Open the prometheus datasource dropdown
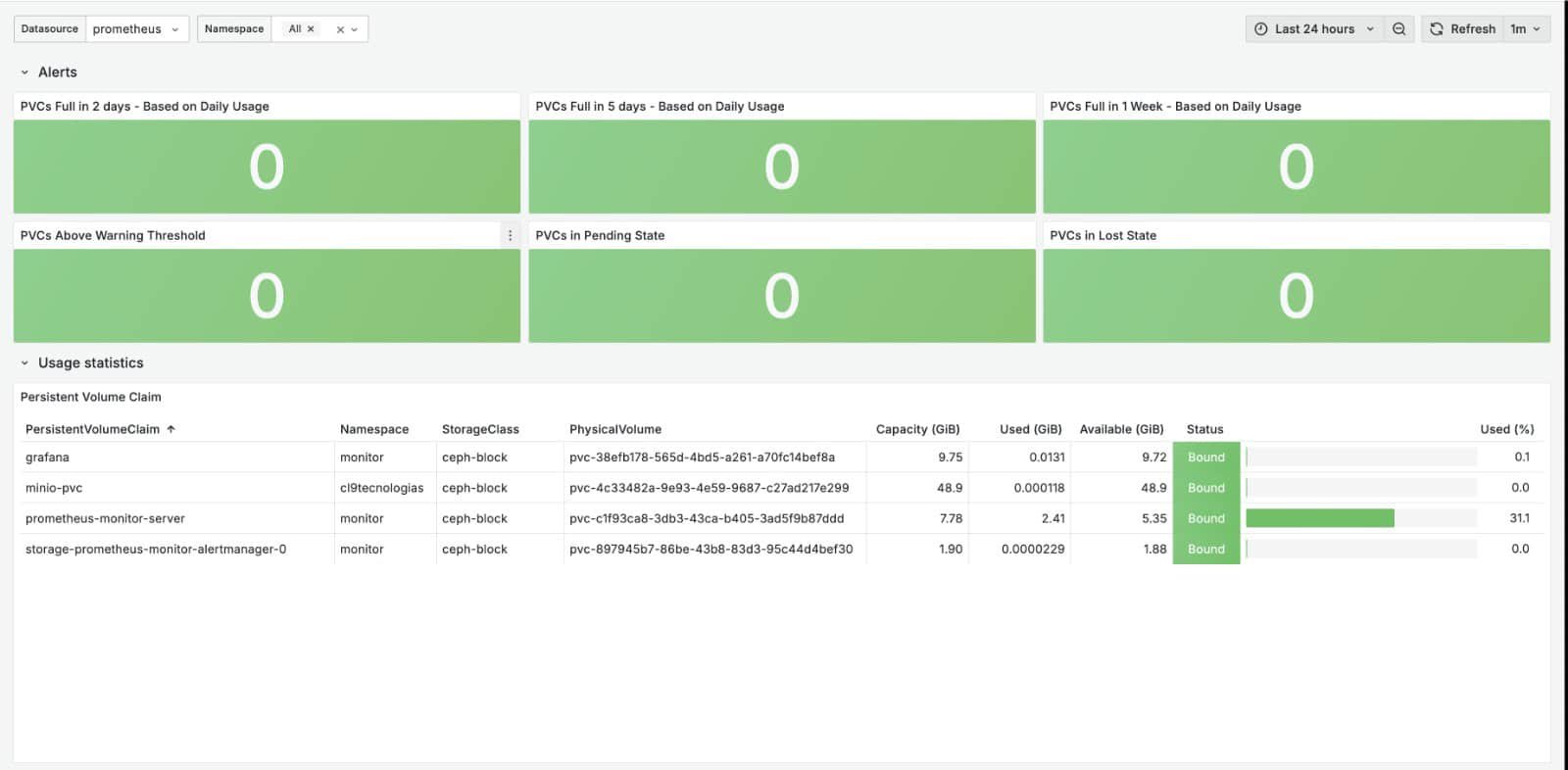Screen dimensions: 1568x770 (136, 29)
